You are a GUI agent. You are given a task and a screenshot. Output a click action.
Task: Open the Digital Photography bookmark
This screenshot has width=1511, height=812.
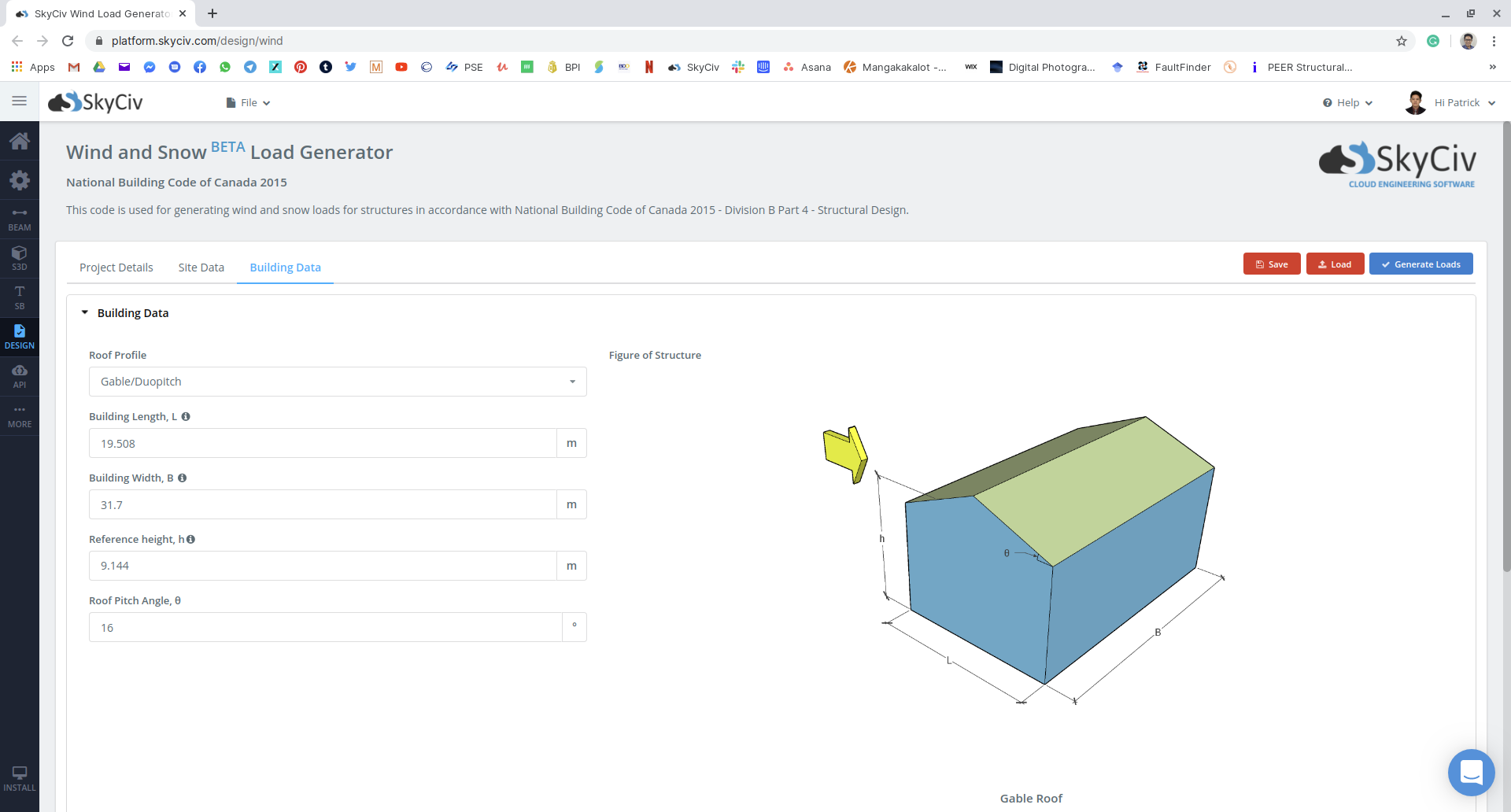[x=1042, y=67]
